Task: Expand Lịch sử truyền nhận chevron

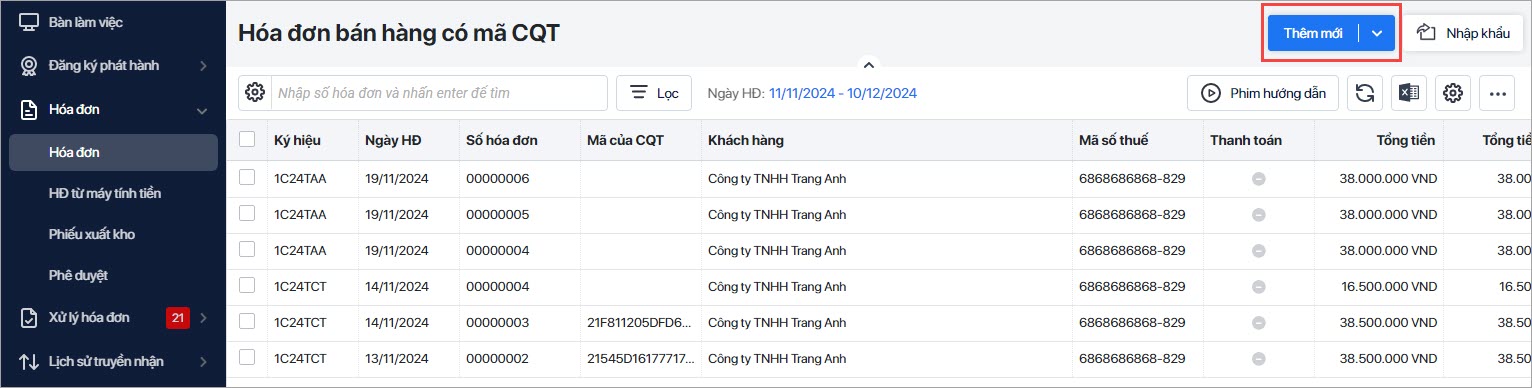Action: 203,361
